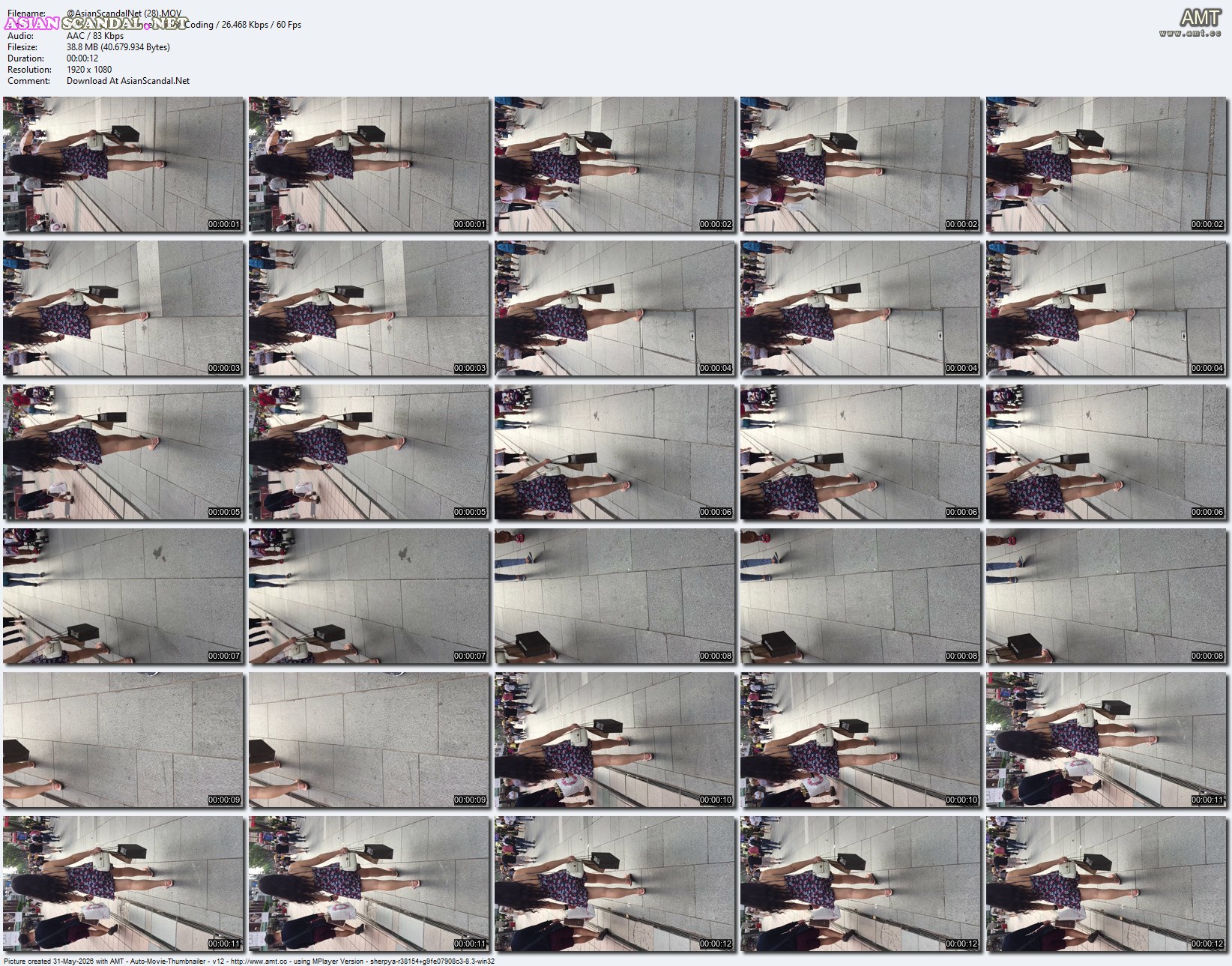Open the http://www.amt.cc link in the footer

click(x=260, y=962)
